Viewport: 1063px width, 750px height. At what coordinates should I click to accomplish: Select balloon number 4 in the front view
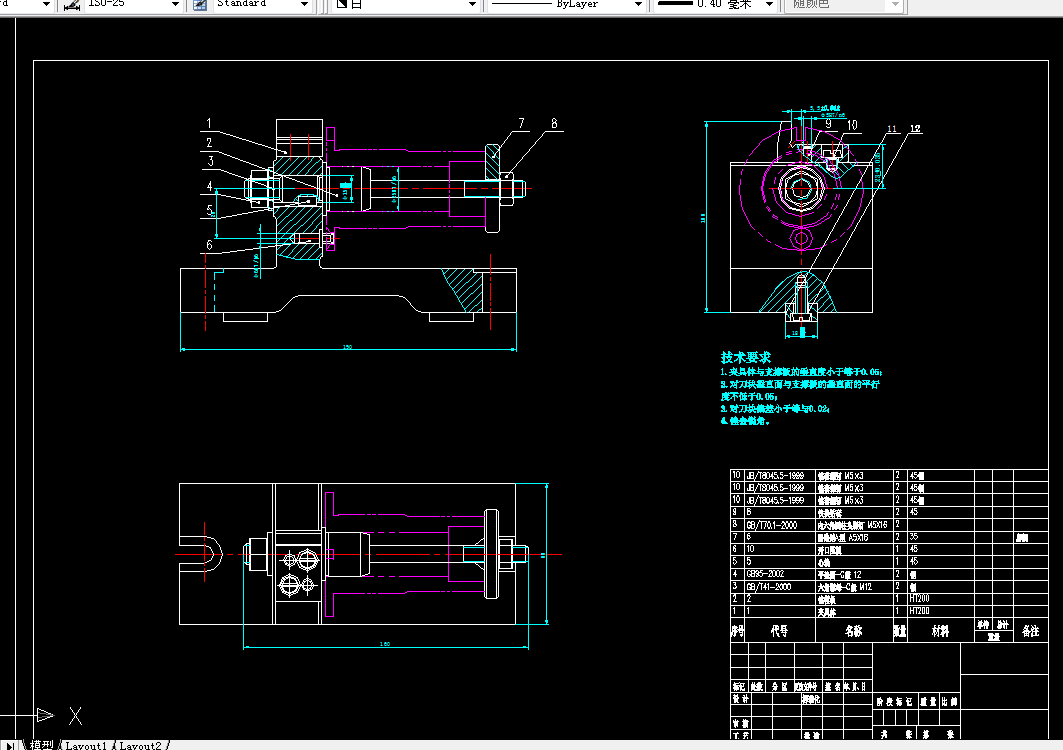coord(209,186)
